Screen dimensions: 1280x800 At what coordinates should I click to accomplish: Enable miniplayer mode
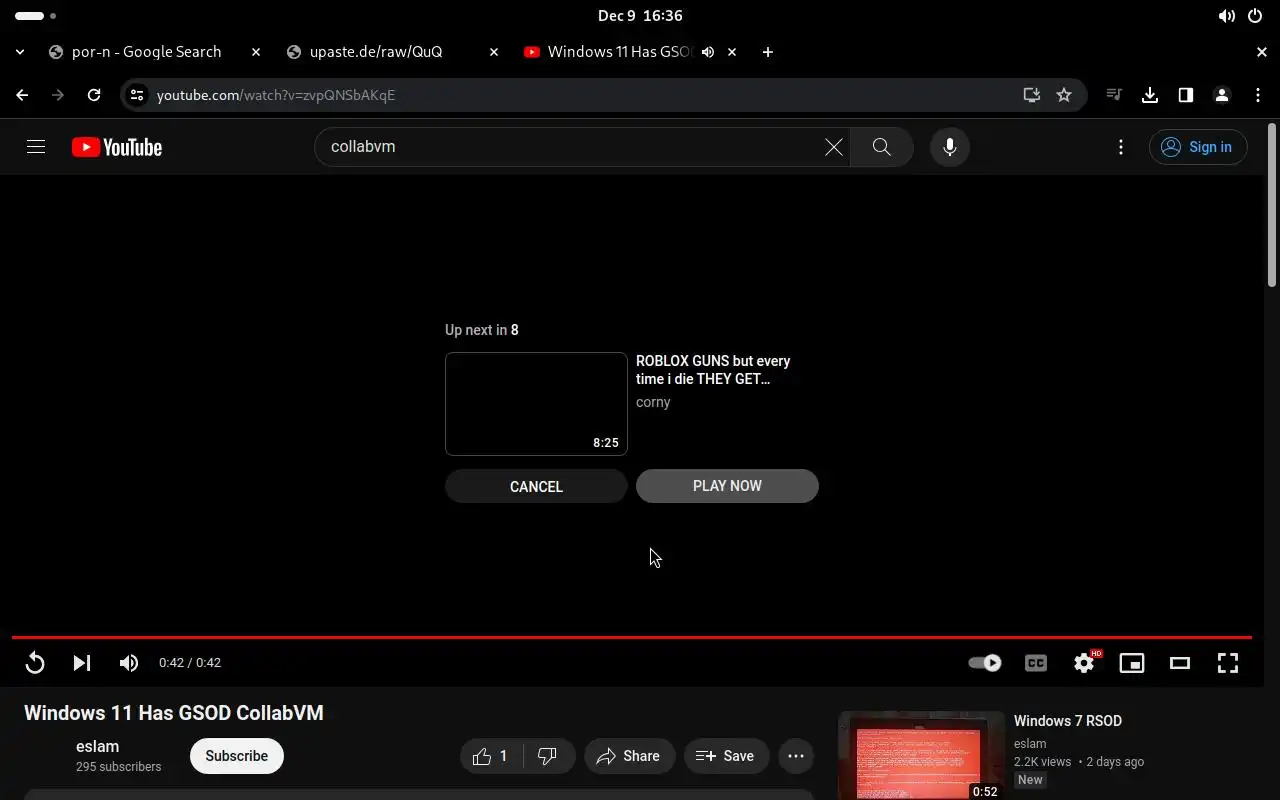click(x=1132, y=663)
